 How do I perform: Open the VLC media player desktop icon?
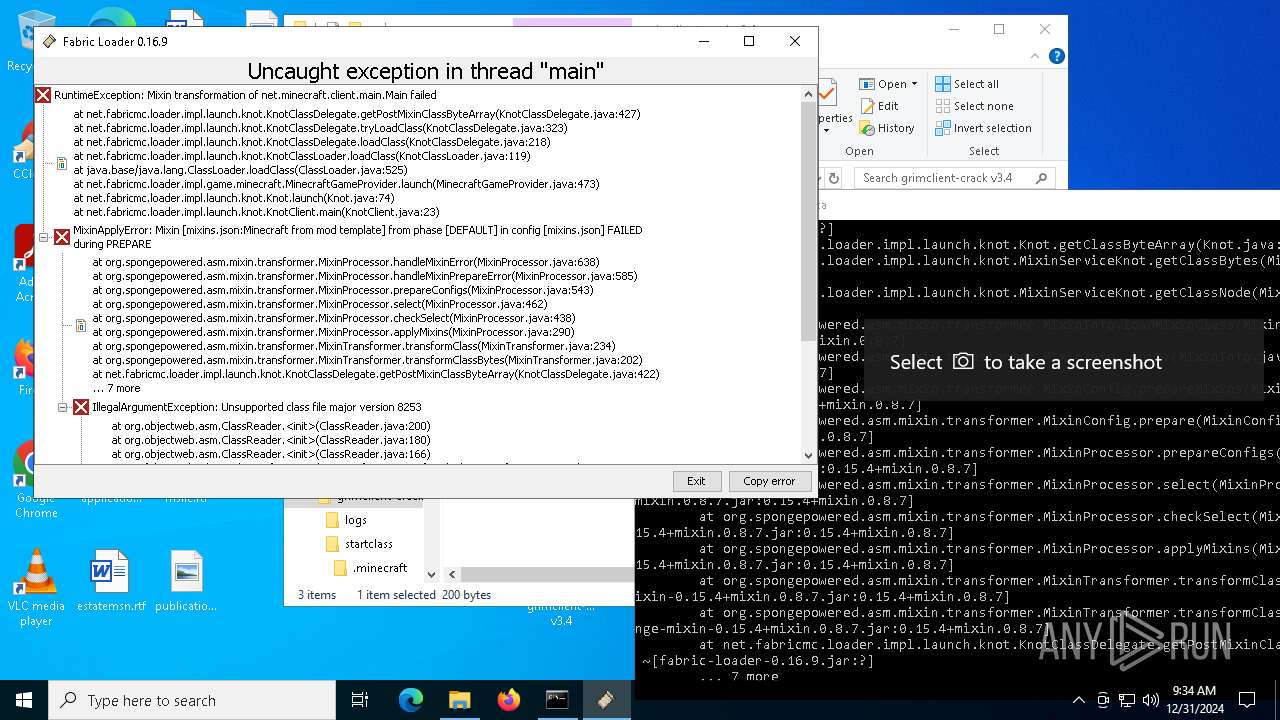click(36, 588)
